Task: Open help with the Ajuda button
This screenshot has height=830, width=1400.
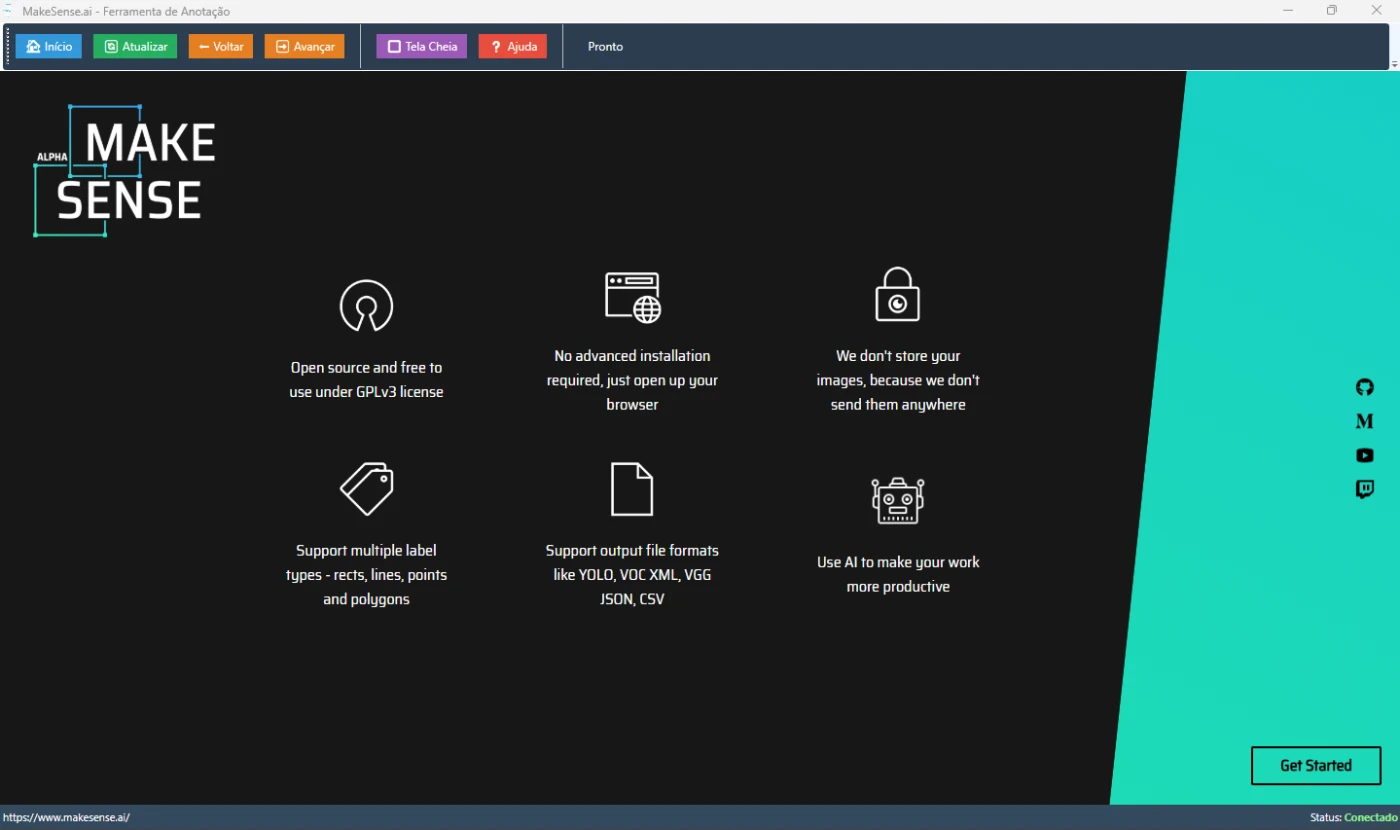Action: (513, 47)
